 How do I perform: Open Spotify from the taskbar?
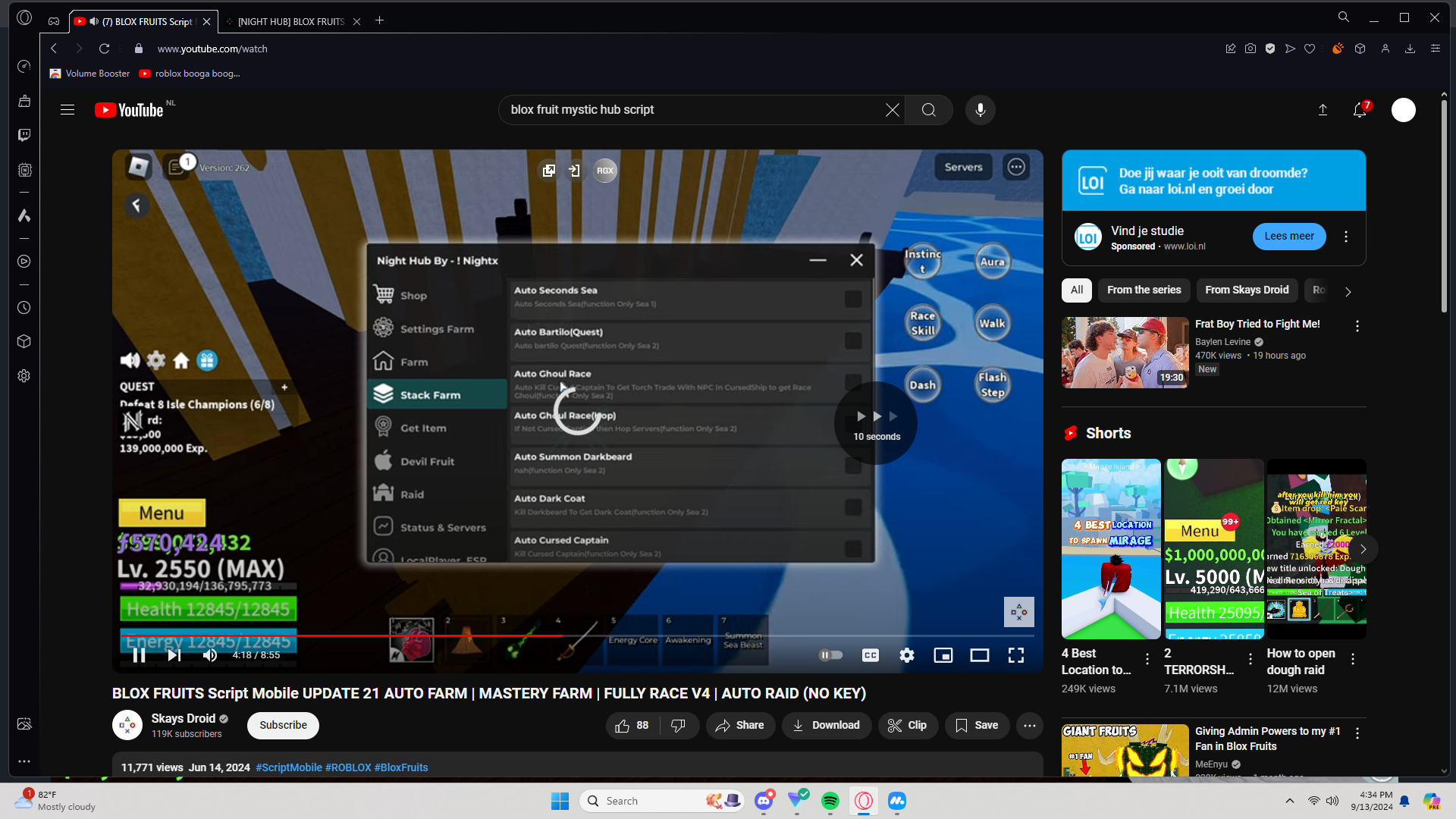click(x=830, y=801)
